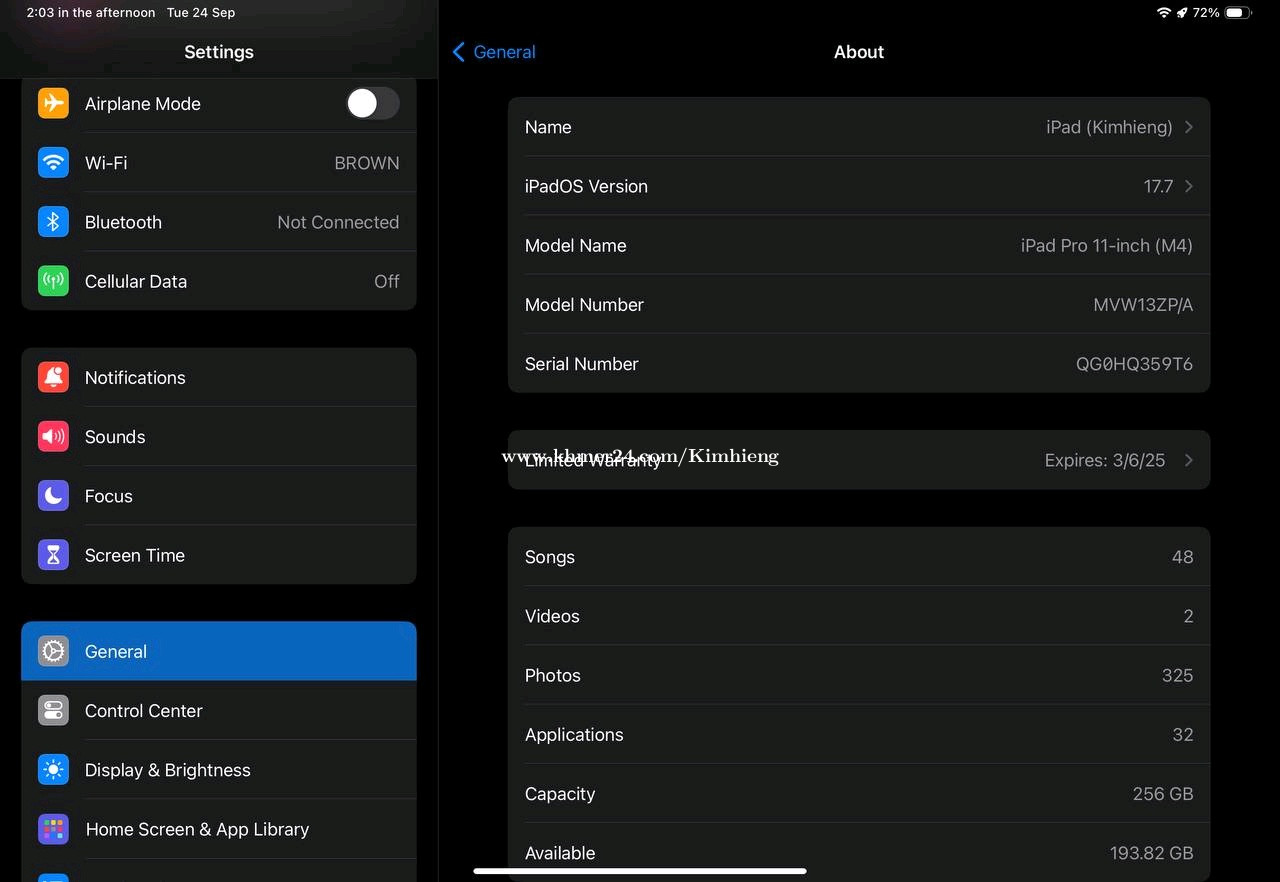Tap the Serial Number value QG0HQ359T6

tap(1134, 364)
